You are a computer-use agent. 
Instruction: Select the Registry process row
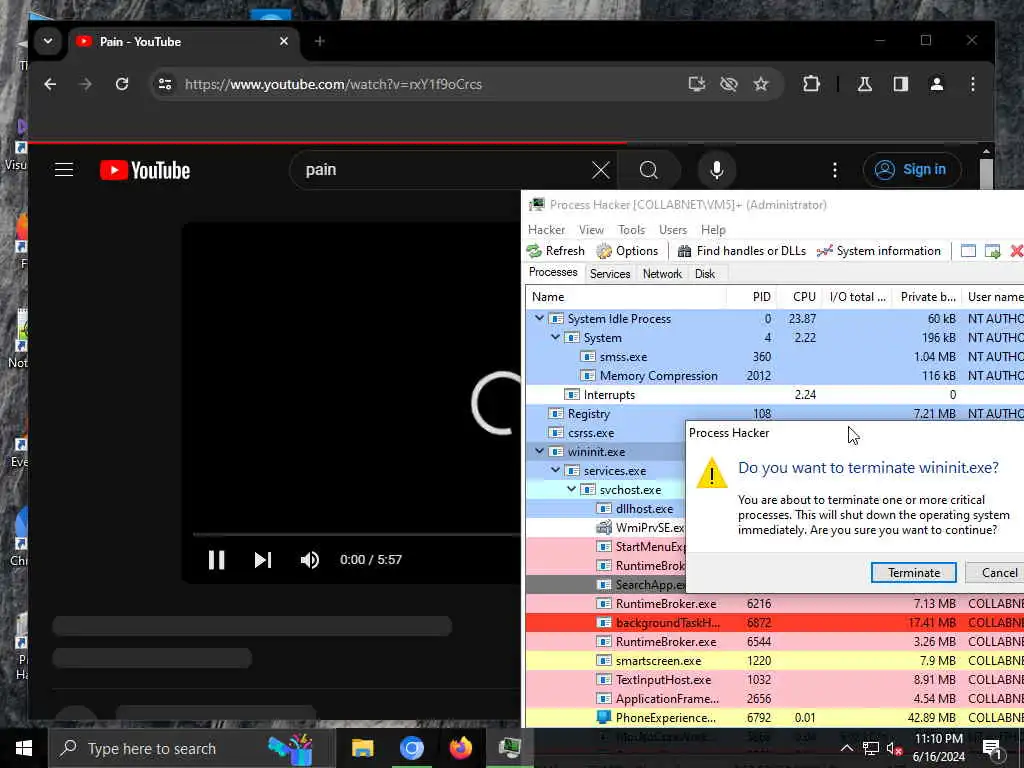(775, 413)
